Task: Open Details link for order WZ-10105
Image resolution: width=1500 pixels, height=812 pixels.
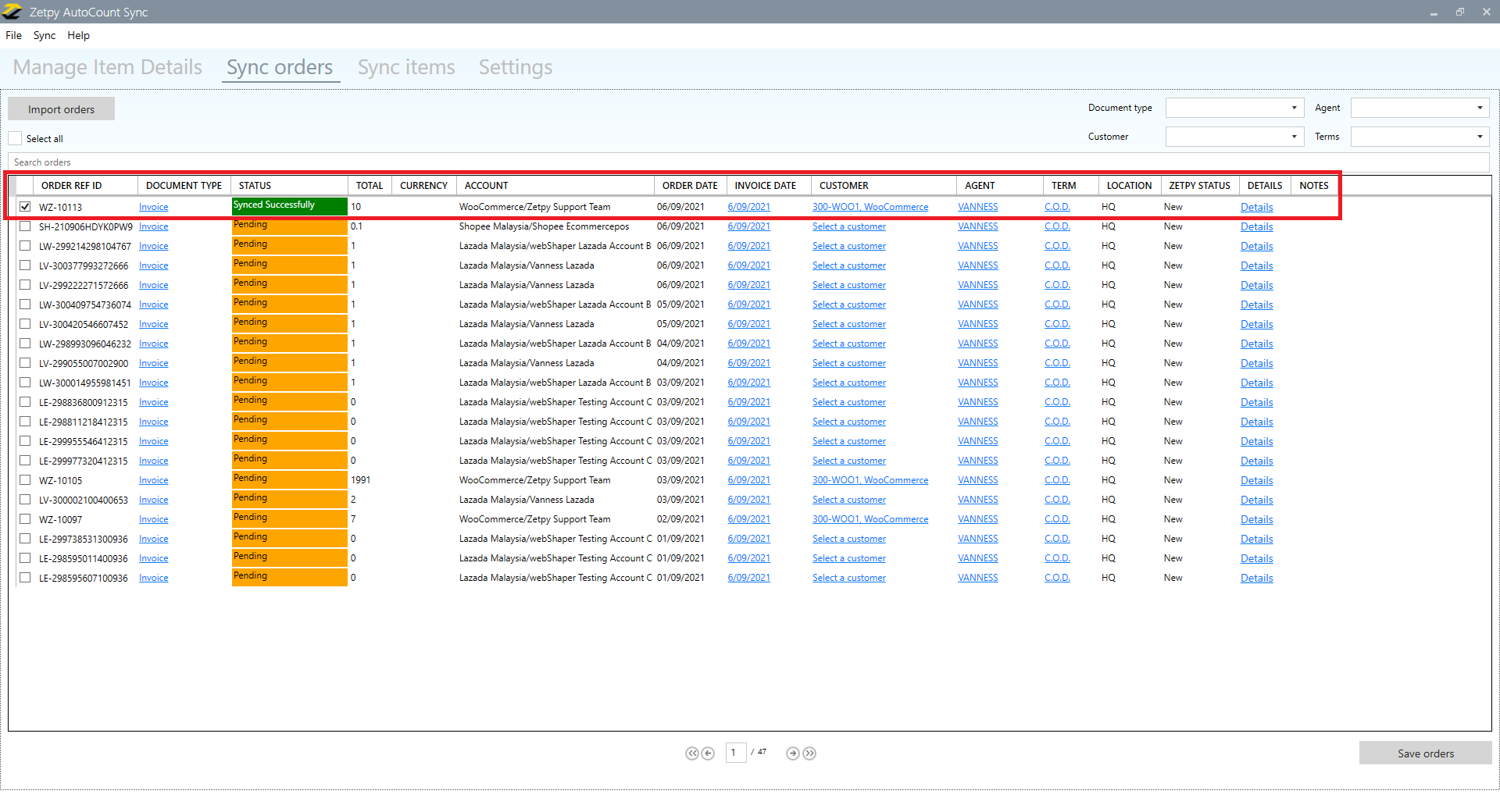Action: click(1256, 480)
